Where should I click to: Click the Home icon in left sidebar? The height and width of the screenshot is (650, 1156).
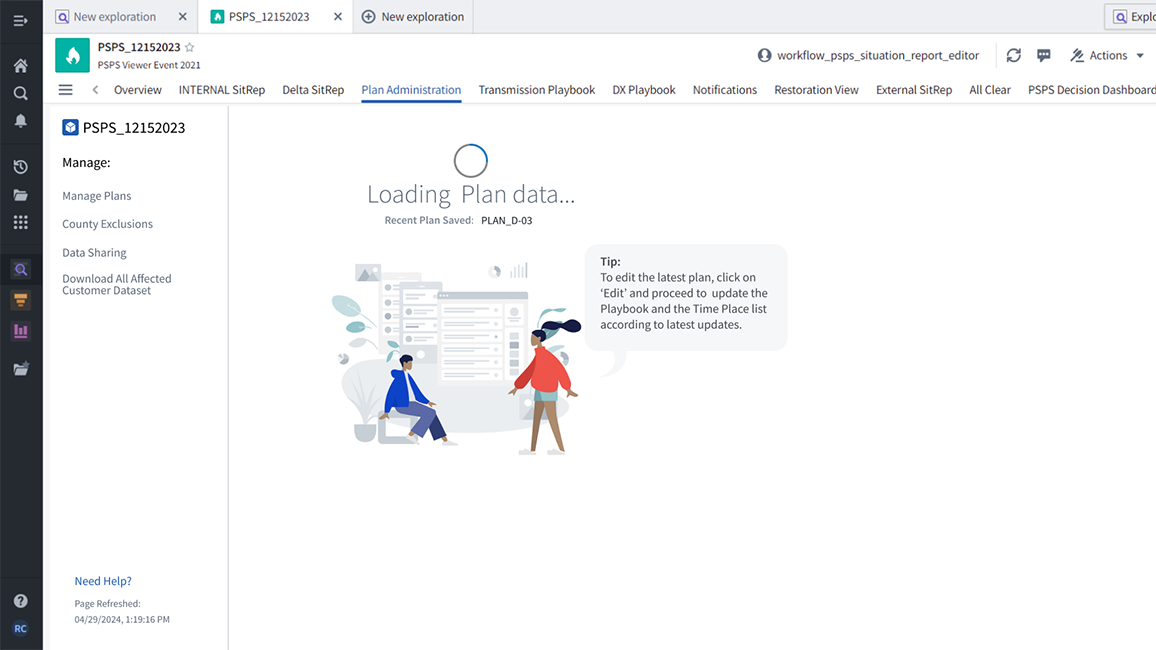point(20,66)
